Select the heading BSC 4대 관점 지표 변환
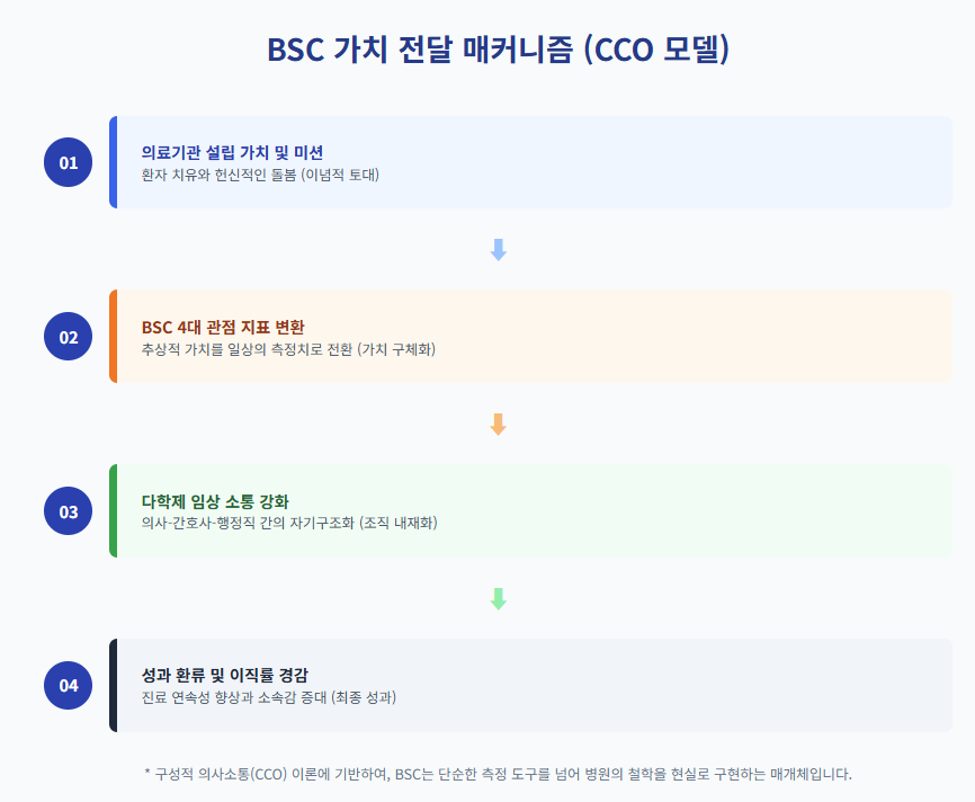 [223, 327]
